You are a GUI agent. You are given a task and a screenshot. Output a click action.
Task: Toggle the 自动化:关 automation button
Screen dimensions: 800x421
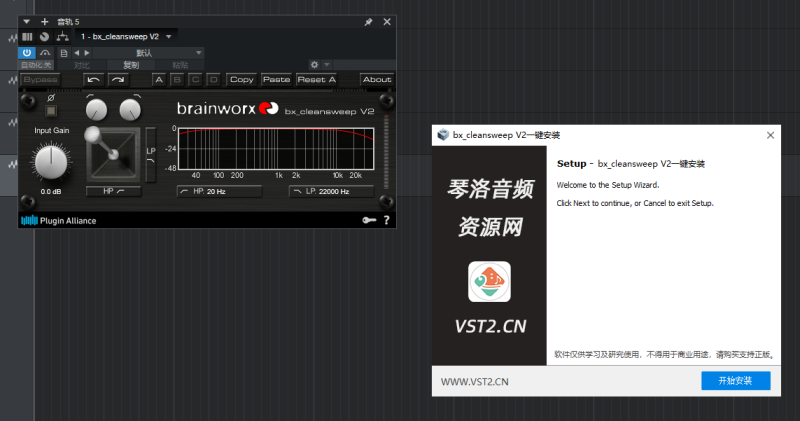tap(36, 65)
